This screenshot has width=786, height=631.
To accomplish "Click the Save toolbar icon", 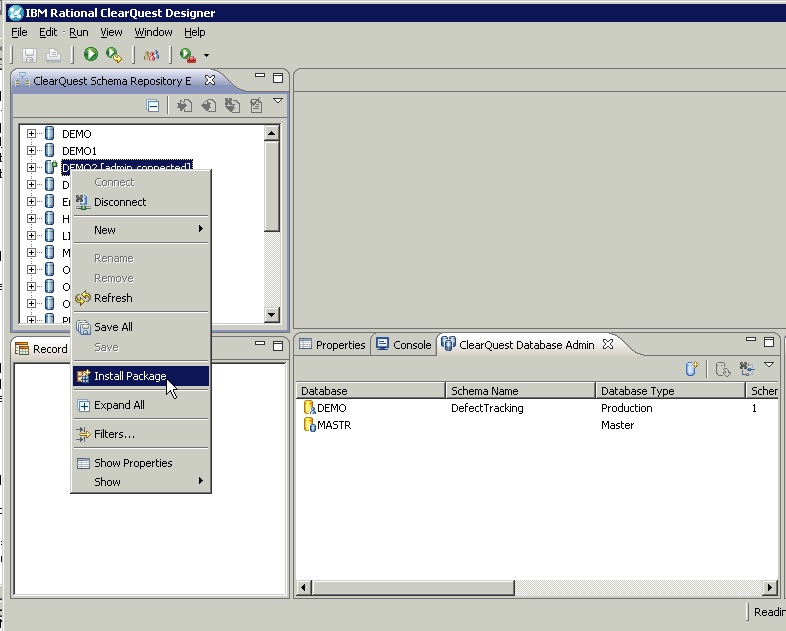I will pos(30,55).
